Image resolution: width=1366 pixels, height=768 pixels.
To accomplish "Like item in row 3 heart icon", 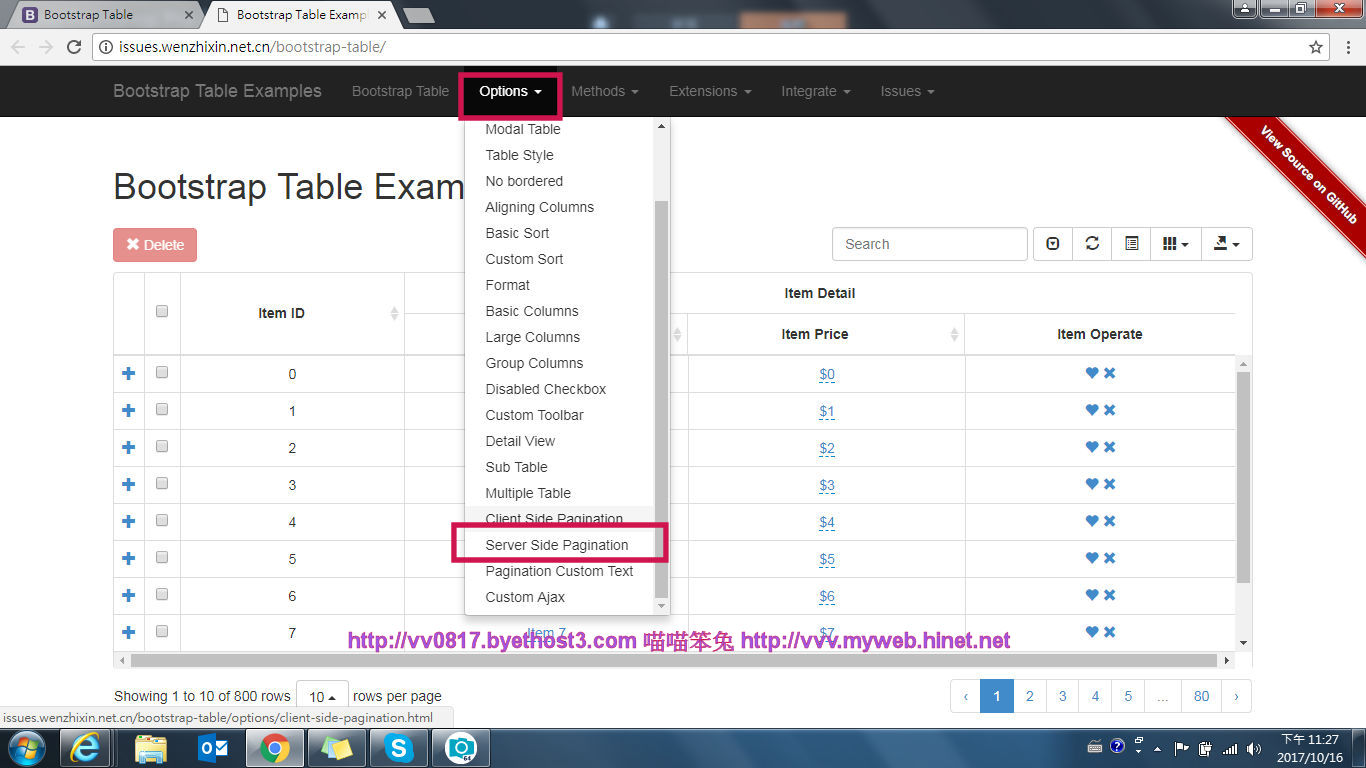I will (1092, 484).
